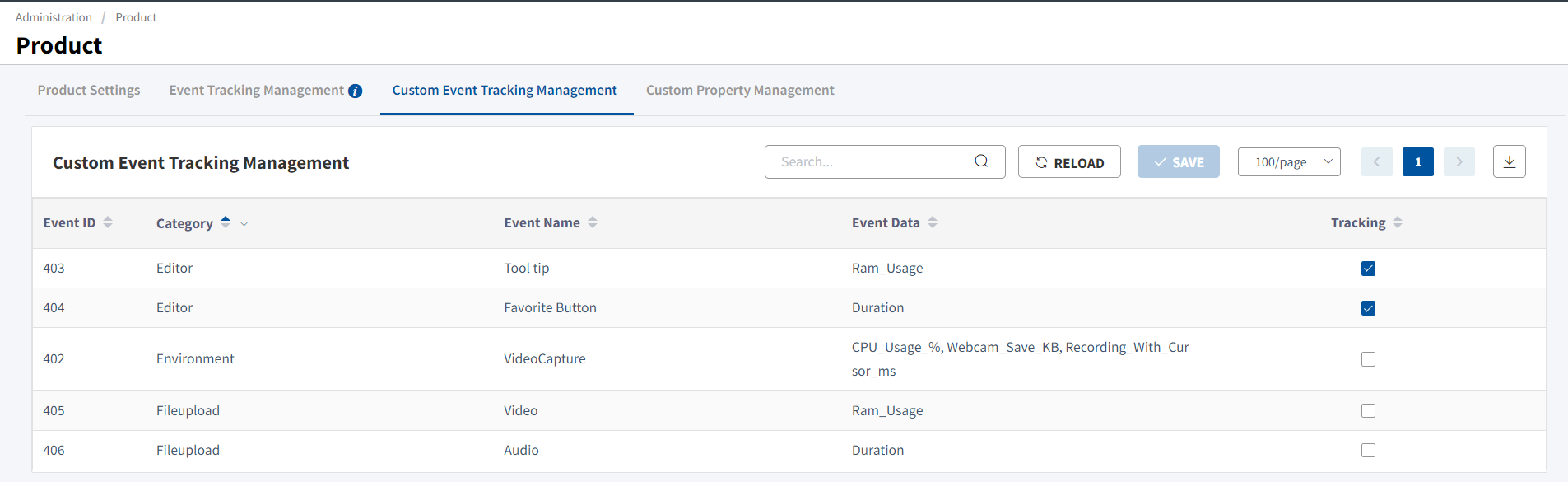This screenshot has width=1568, height=482.
Task: Click Fileupload category in row 406
Action: point(188,450)
